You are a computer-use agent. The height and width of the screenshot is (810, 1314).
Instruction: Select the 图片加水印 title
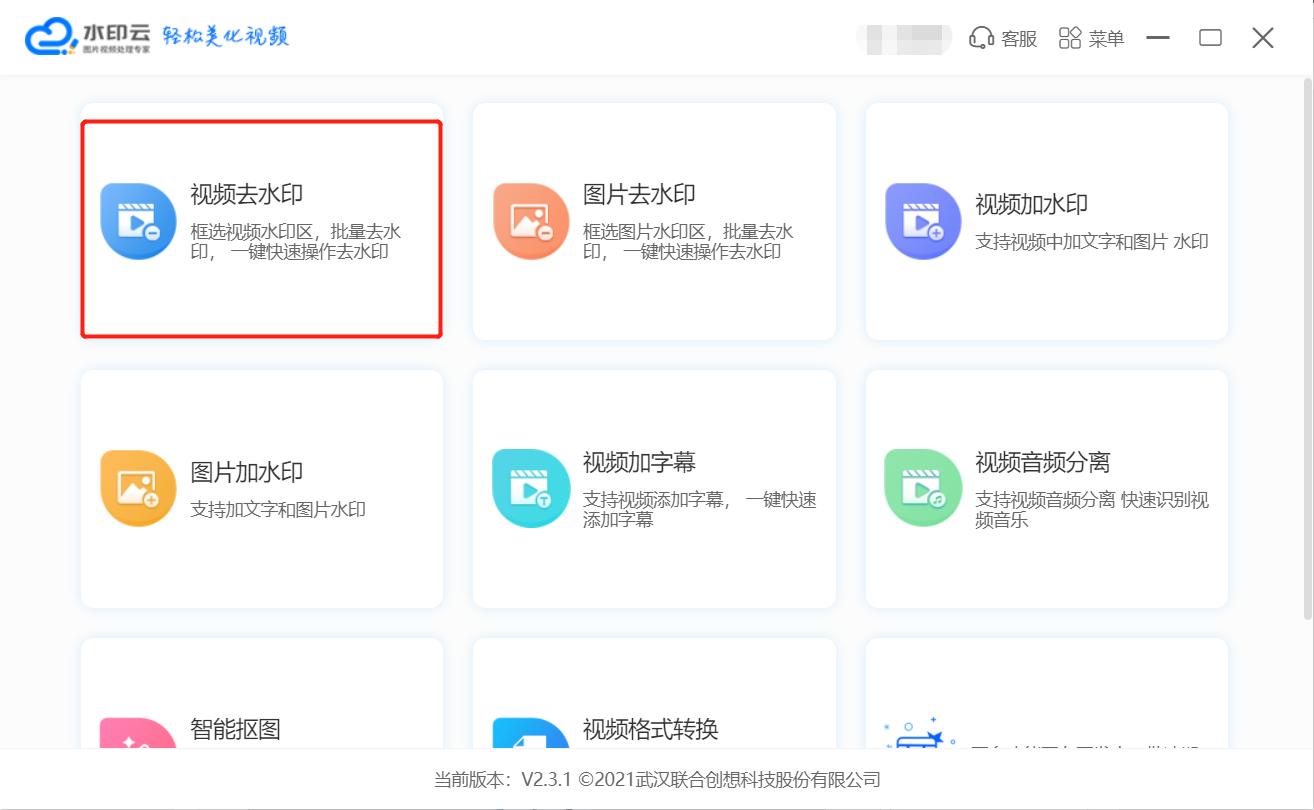click(246, 472)
